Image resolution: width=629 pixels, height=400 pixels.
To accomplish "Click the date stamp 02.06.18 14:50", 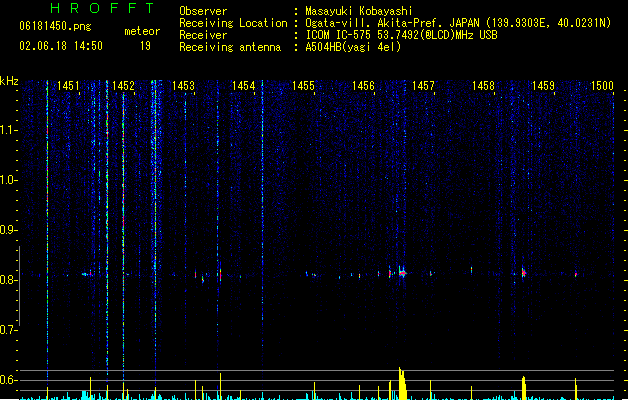I will tap(61, 46).
